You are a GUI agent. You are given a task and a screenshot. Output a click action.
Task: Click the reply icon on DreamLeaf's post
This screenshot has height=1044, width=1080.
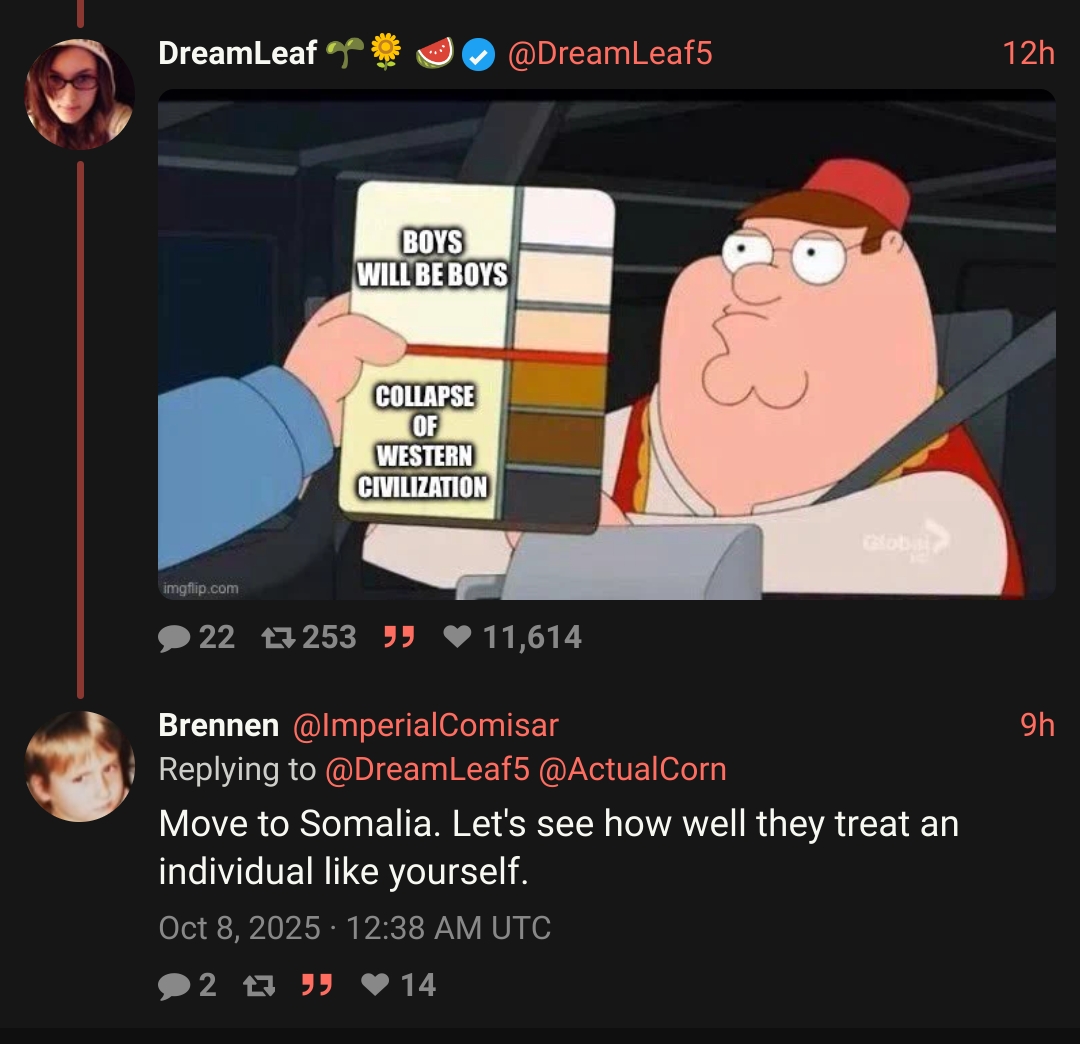pyautogui.click(x=174, y=638)
